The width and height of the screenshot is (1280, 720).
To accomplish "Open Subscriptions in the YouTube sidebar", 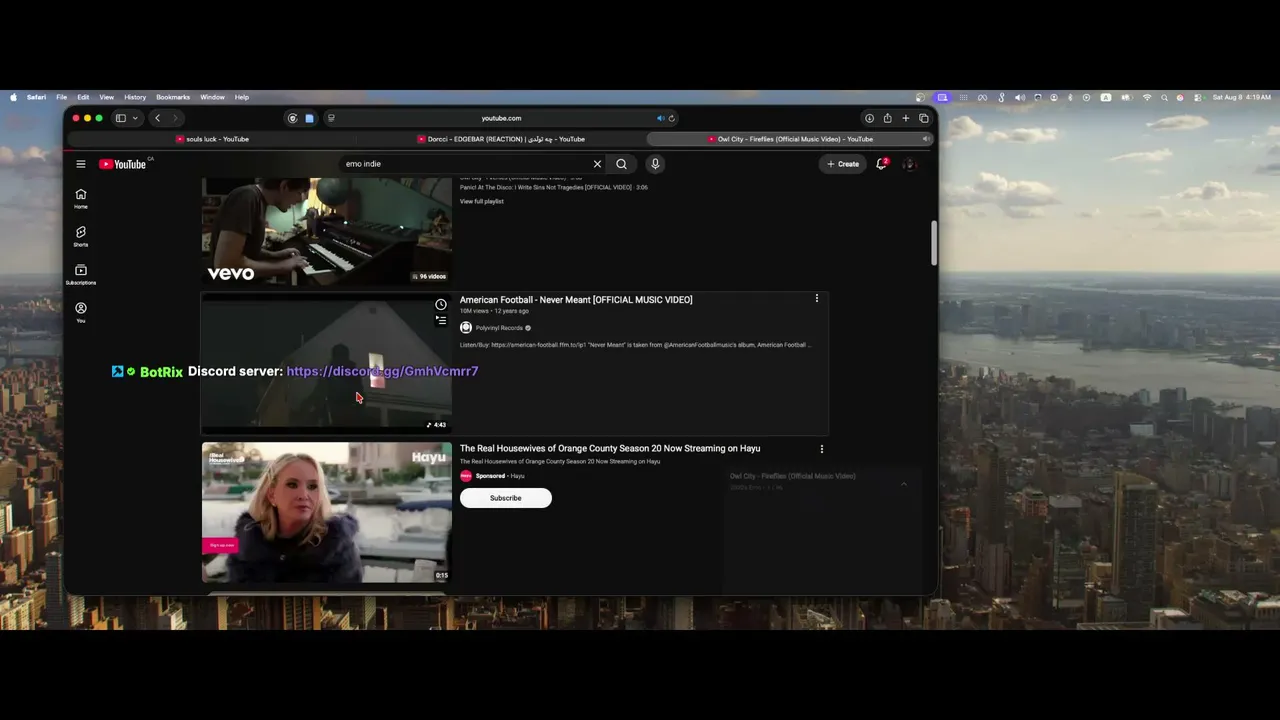I will coord(81,274).
